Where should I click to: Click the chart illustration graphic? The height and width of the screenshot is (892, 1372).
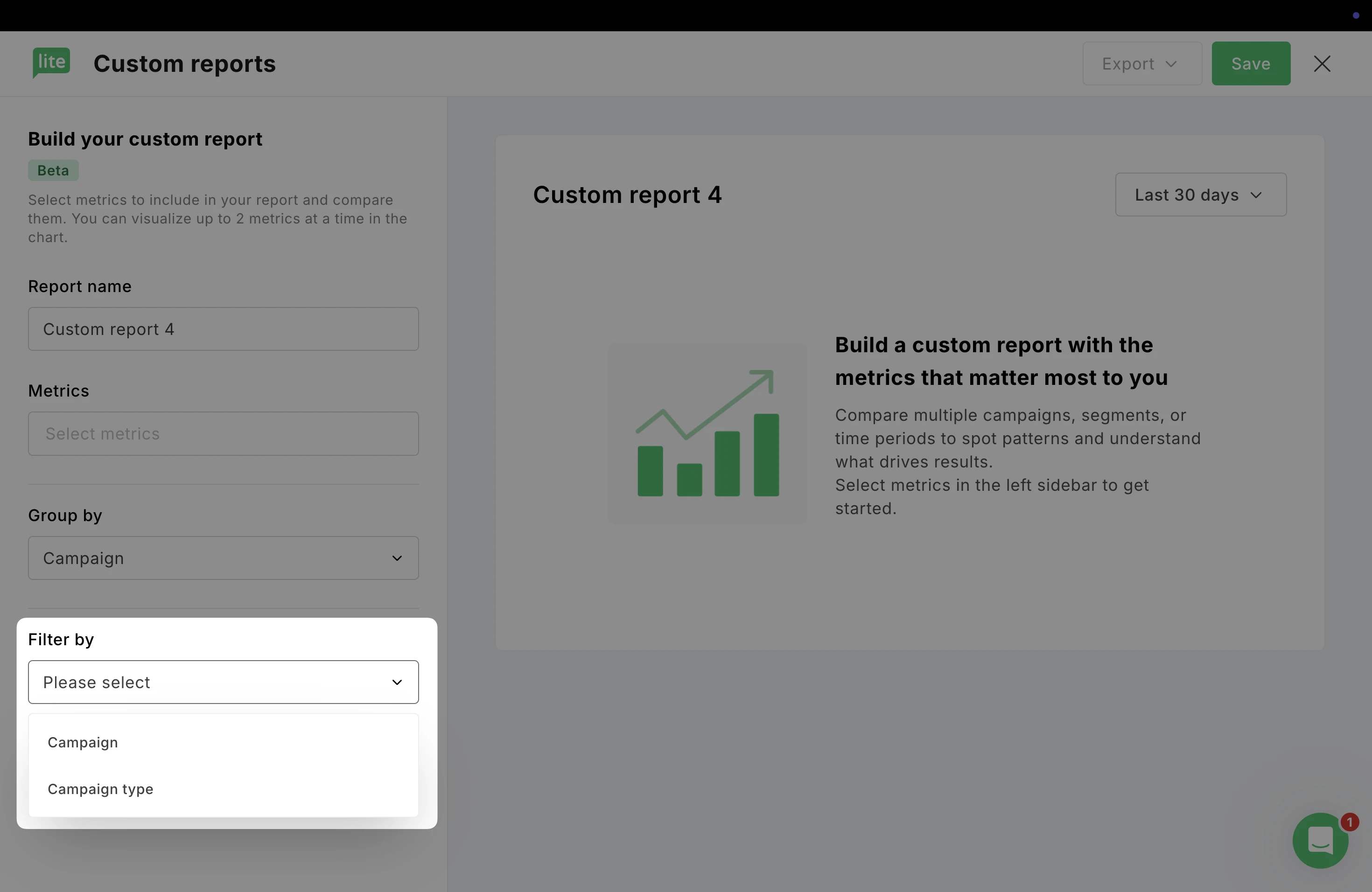point(708,433)
